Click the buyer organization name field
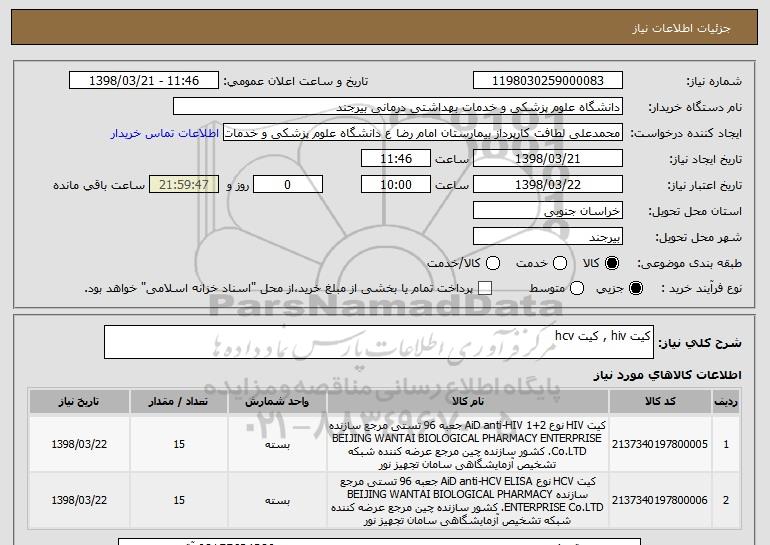This screenshot has width=770, height=545. tap(398, 107)
